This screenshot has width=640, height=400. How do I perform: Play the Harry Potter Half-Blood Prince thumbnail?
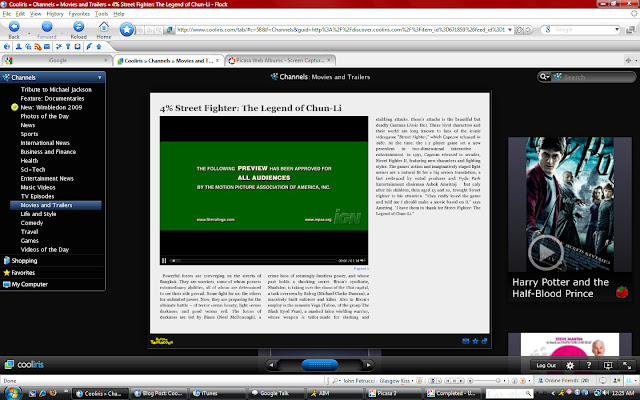click(546, 253)
